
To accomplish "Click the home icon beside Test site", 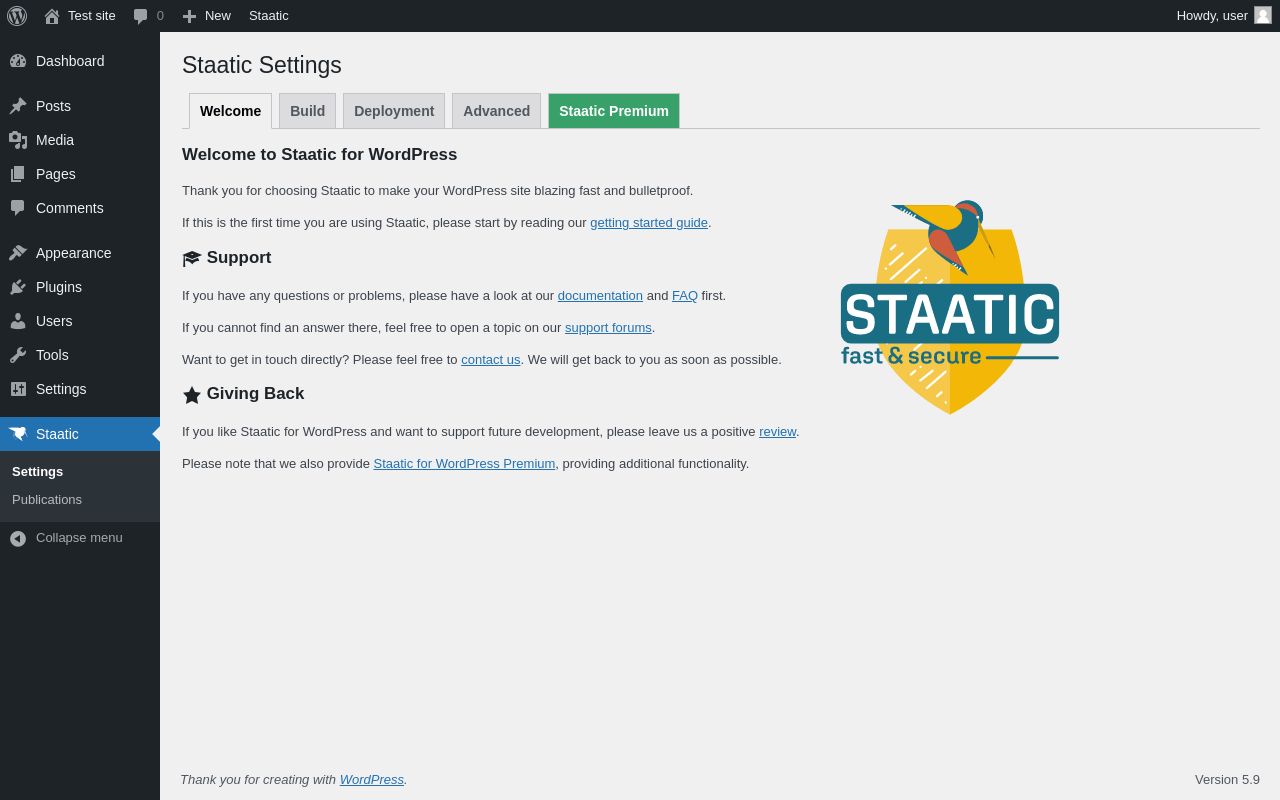I will [x=52, y=16].
